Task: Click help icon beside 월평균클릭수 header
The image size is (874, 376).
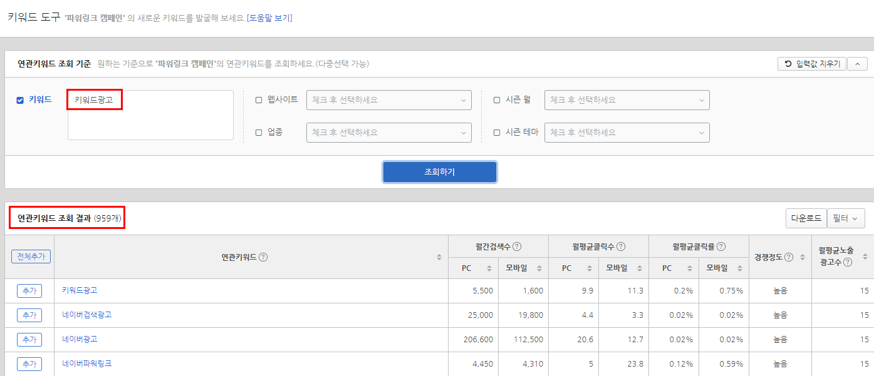Action: (x=620, y=246)
